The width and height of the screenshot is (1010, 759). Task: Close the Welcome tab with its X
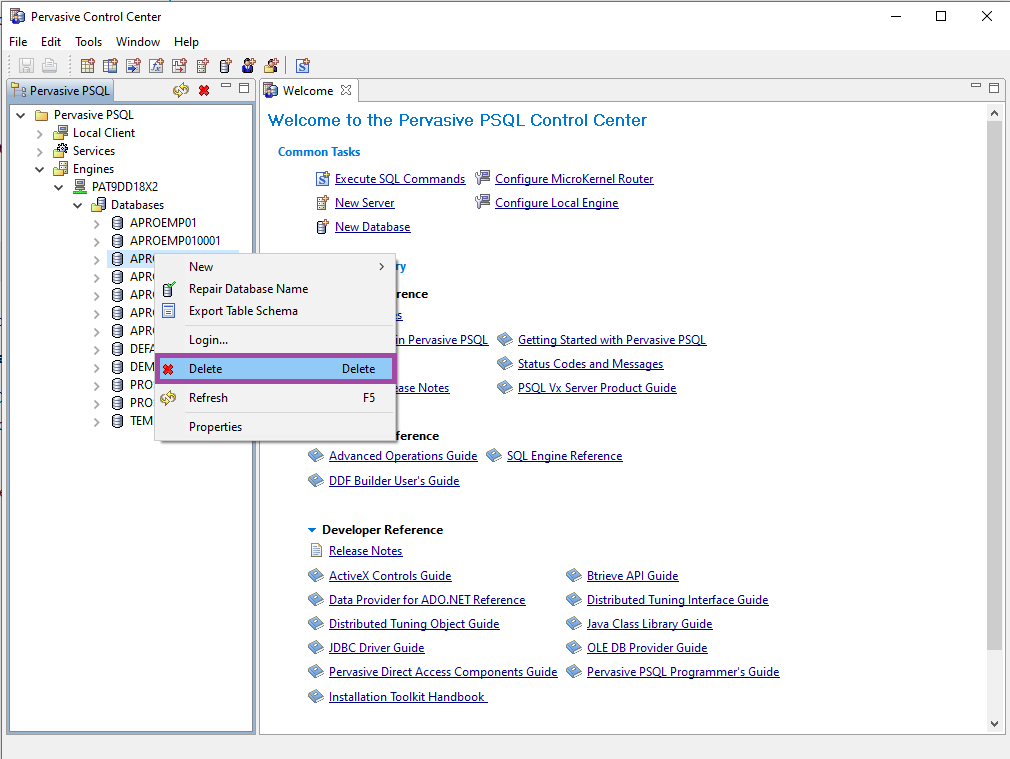[x=346, y=90]
